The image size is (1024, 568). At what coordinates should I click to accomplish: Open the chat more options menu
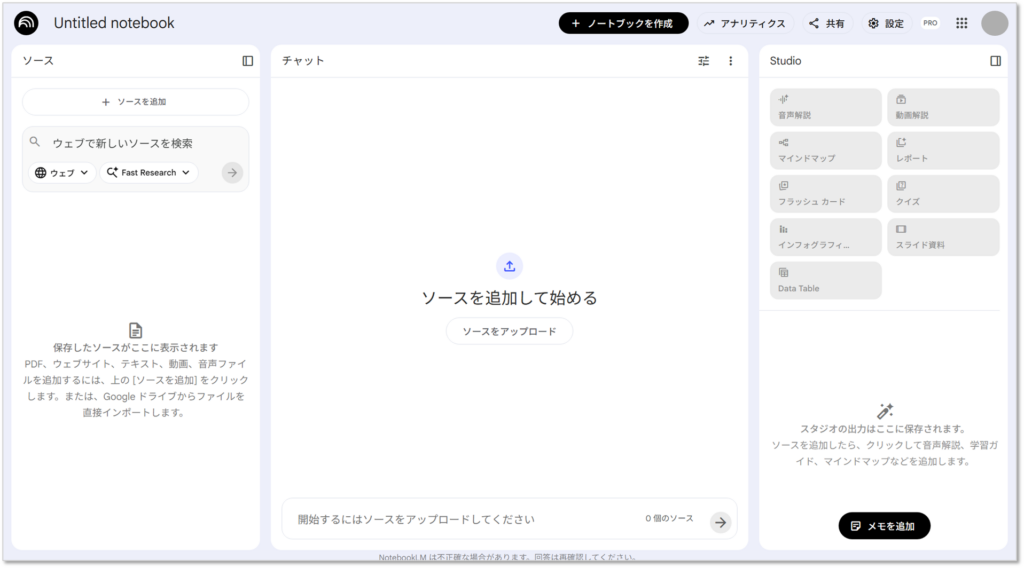click(x=730, y=61)
